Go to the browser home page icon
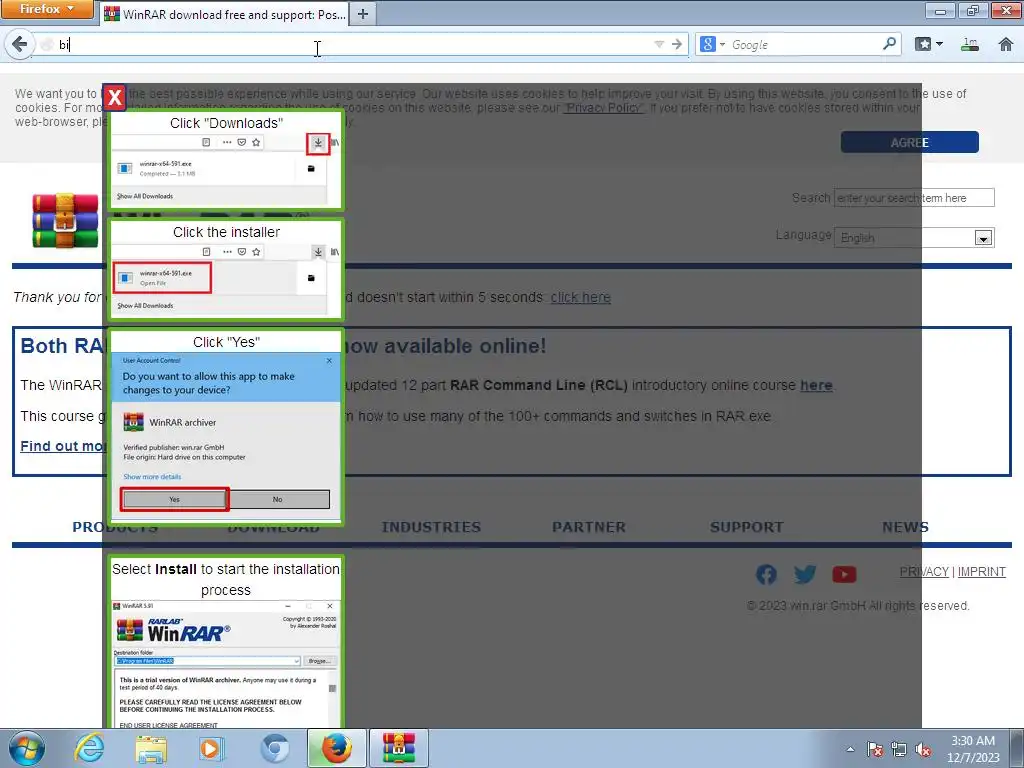This screenshot has height=768, width=1024. click(1006, 44)
